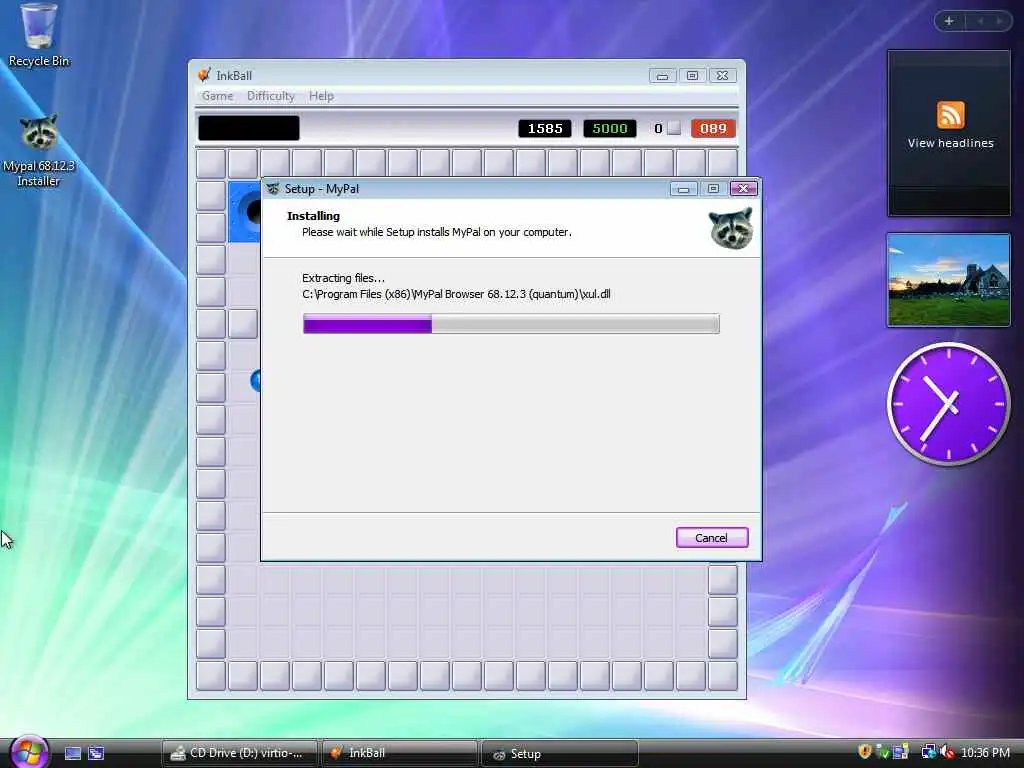The image size is (1024, 768).
Task: Click the 'Please wait while Setup installs MyPal' text
Action: [436, 232]
